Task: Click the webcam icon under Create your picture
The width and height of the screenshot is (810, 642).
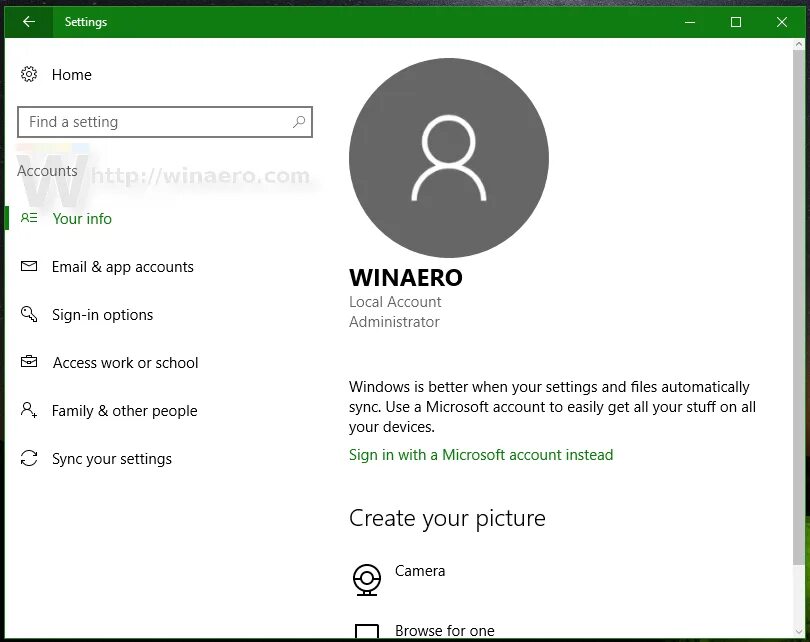Action: click(x=367, y=580)
